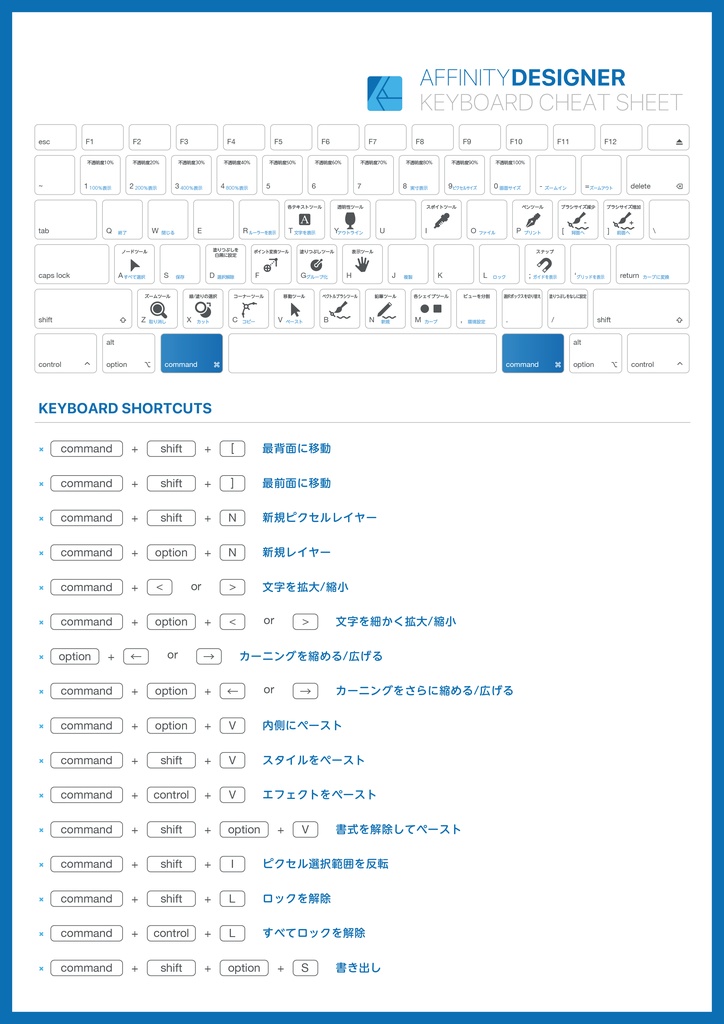Click the text エフェクトをペースト
The height and width of the screenshot is (1024, 724).
[x=319, y=795]
